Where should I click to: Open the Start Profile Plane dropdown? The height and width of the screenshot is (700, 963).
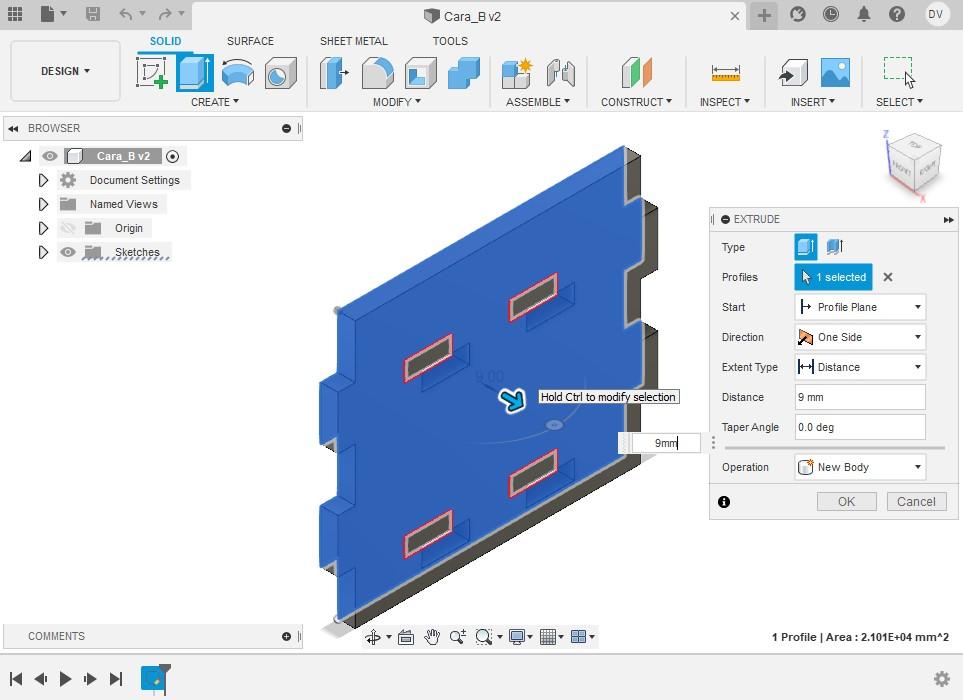pos(860,307)
